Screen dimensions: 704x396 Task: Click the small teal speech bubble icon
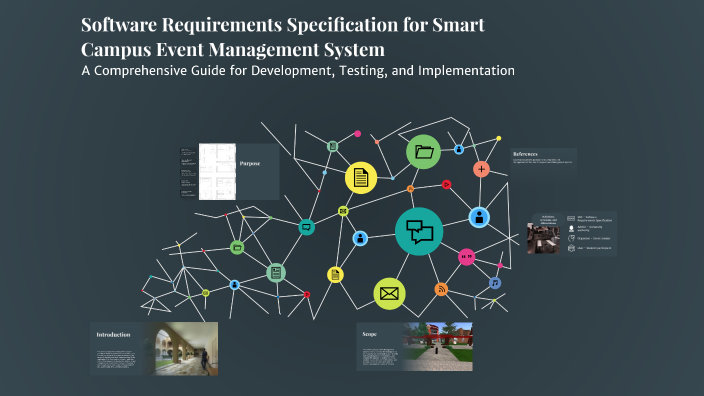pyautogui.click(x=307, y=227)
